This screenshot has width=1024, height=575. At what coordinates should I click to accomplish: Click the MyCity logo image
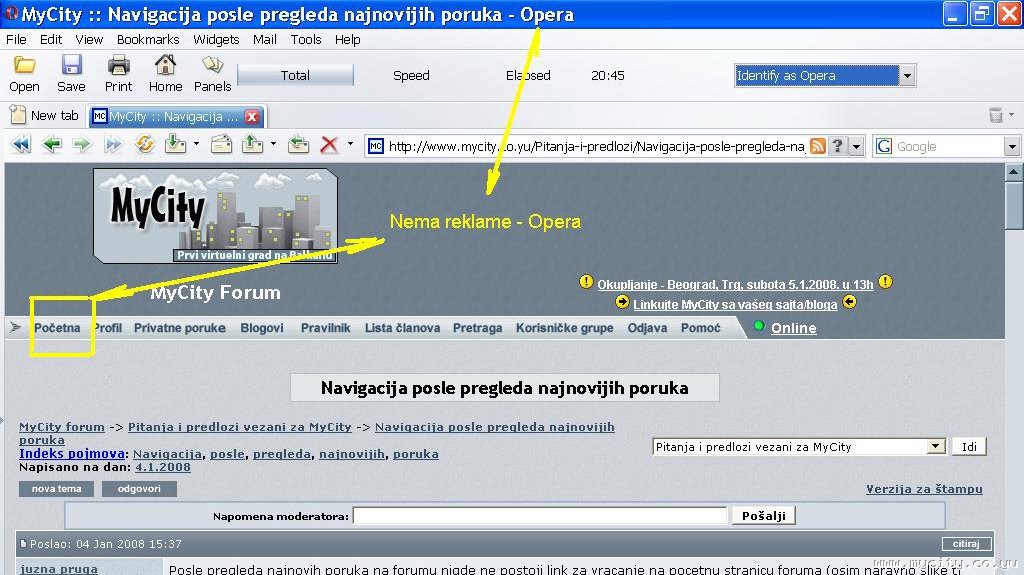click(x=216, y=216)
